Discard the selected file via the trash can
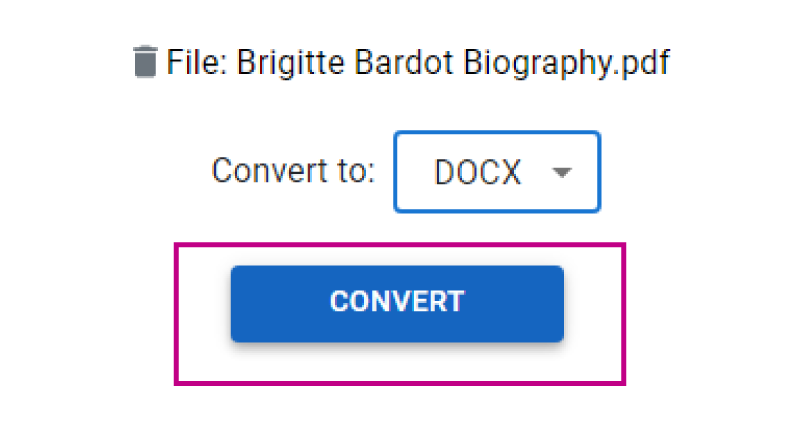This screenshot has width=800, height=445. pyautogui.click(x=145, y=62)
